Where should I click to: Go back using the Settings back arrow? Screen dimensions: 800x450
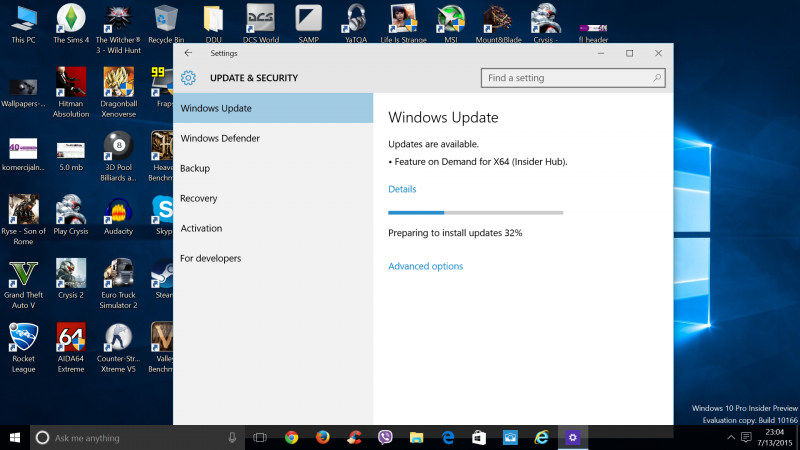pos(188,53)
